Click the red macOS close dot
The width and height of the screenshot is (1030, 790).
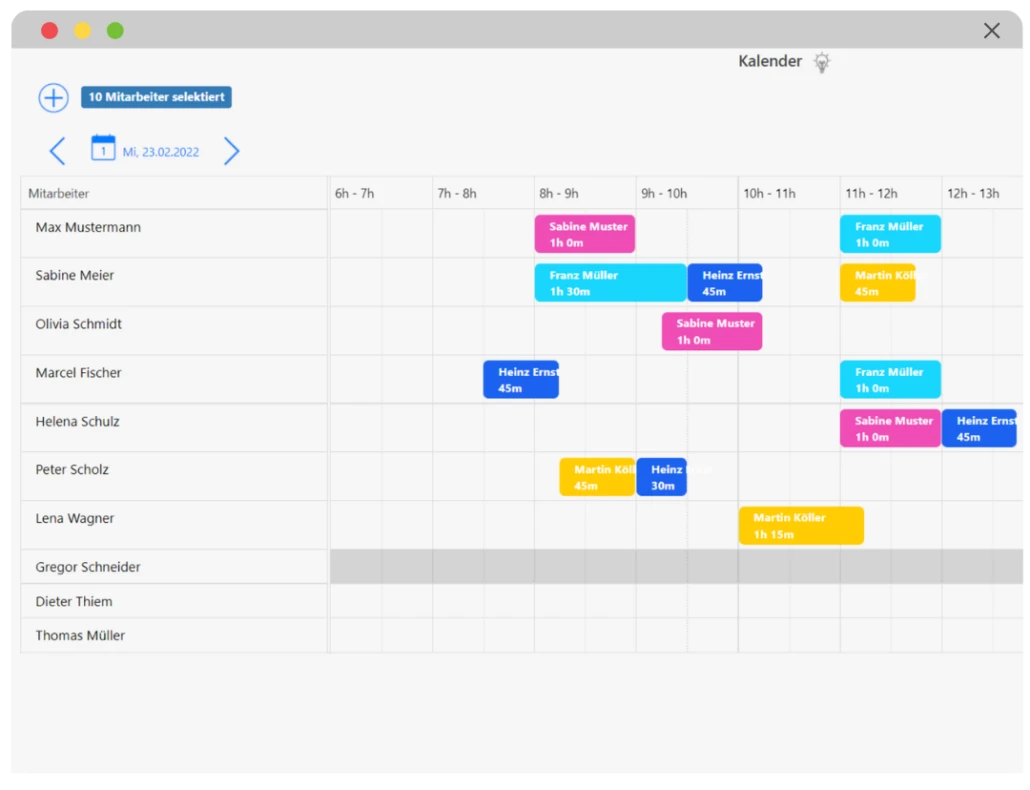tap(49, 31)
